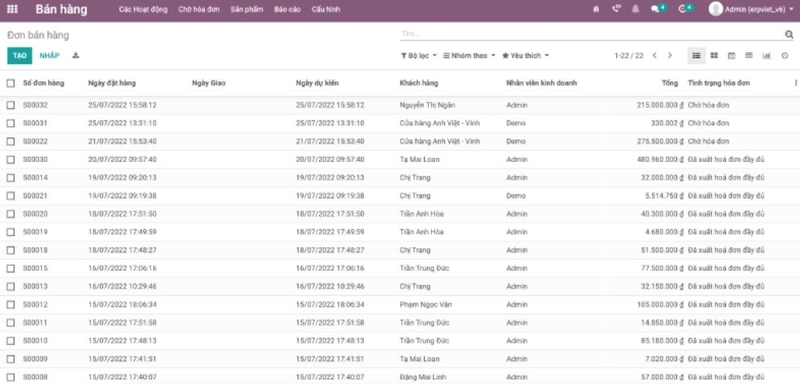800x384 pixels.
Task: Open order number S00009
Action: (x=35, y=359)
